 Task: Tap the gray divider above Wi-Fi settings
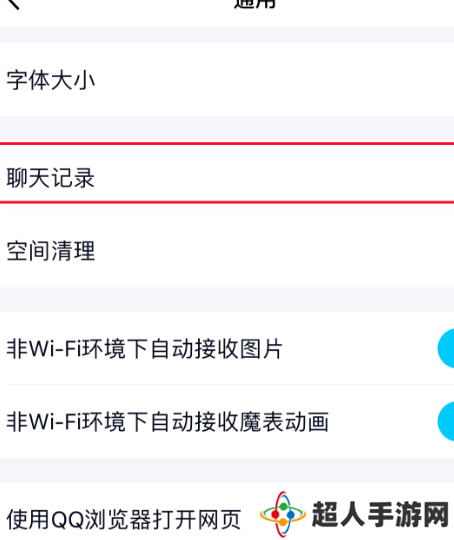[x=227, y=299]
